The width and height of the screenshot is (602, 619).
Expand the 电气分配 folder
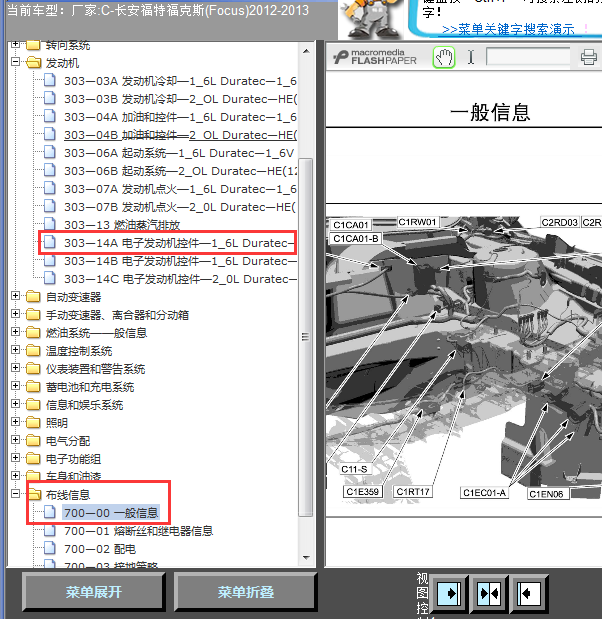click(15, 440)
